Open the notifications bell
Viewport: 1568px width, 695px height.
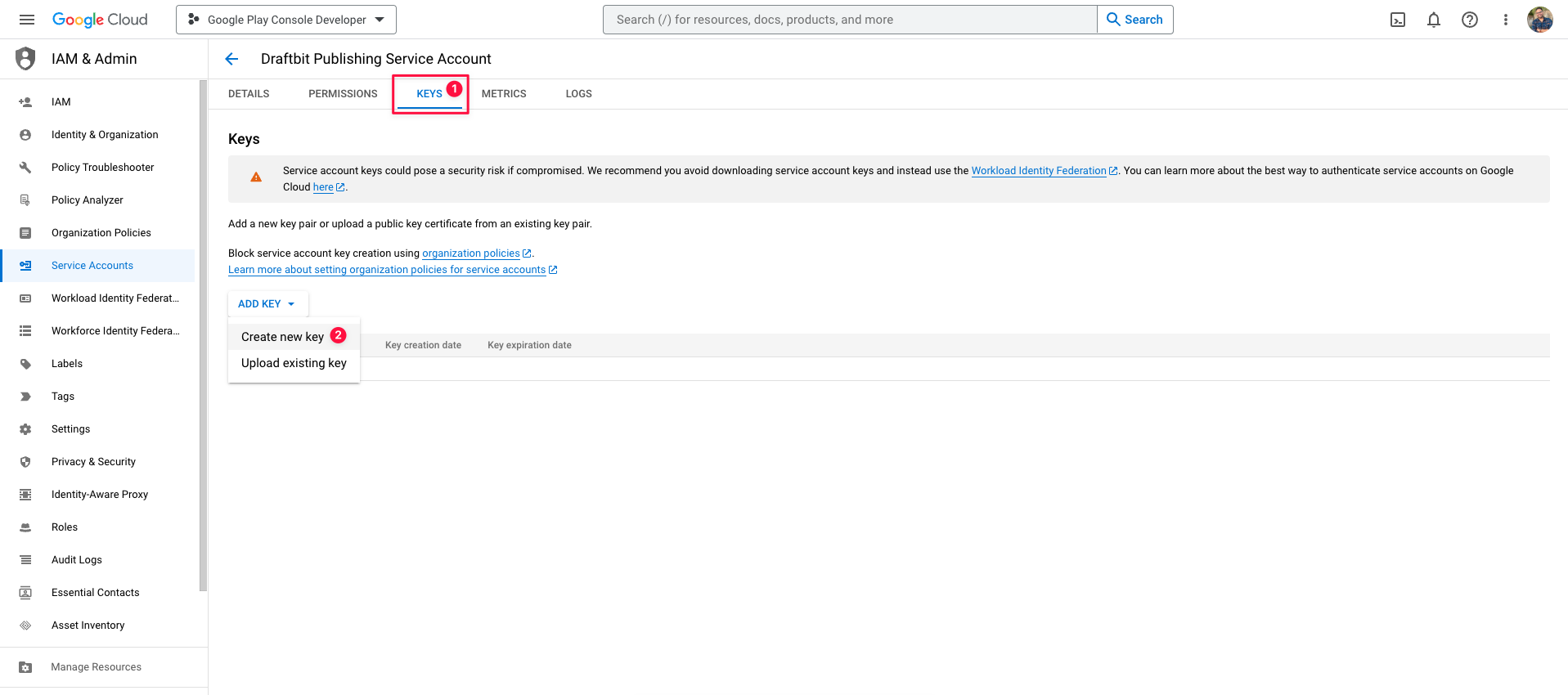tap(1434, 20)
